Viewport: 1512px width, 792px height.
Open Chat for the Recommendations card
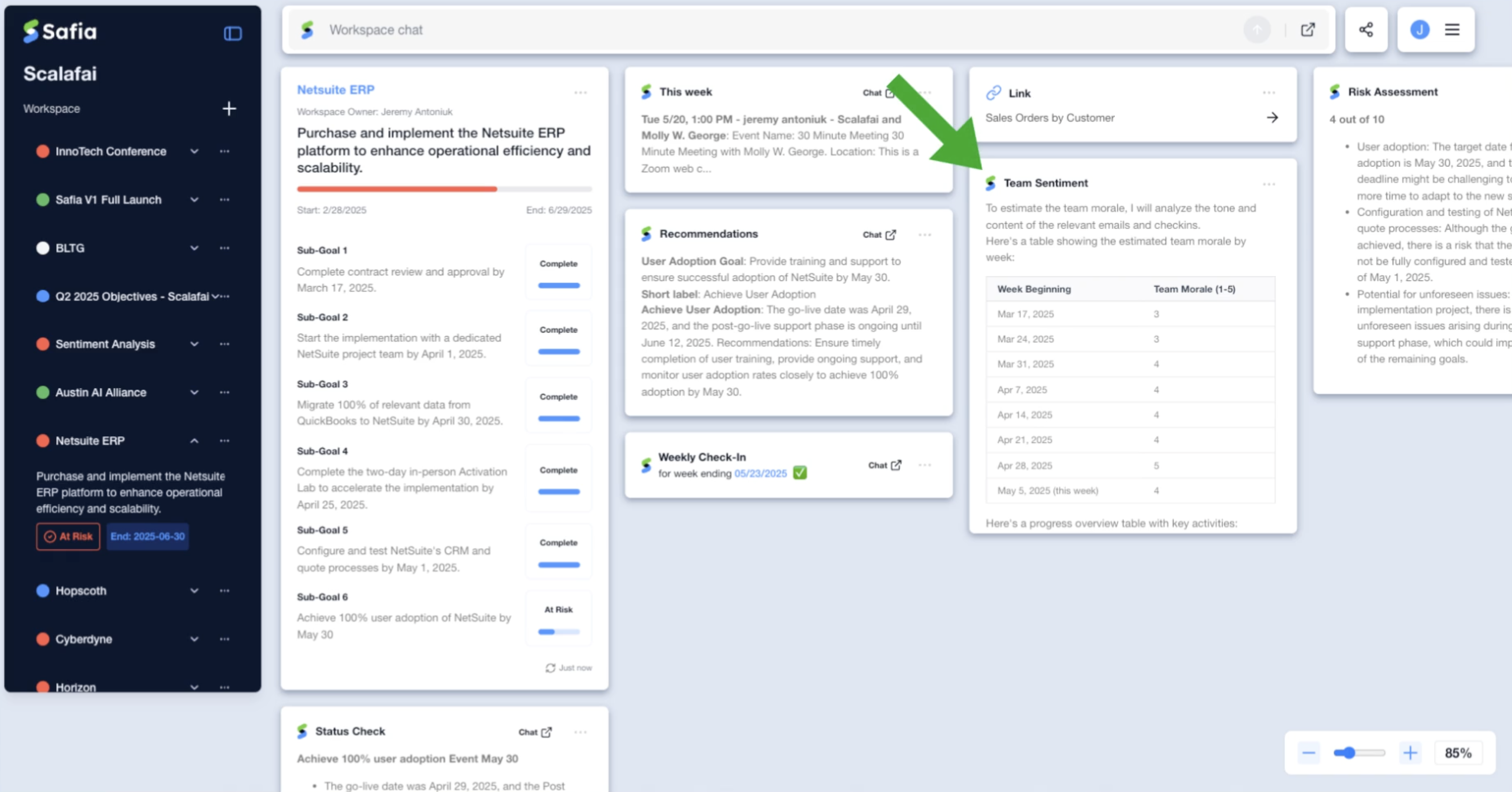point(879,234)
